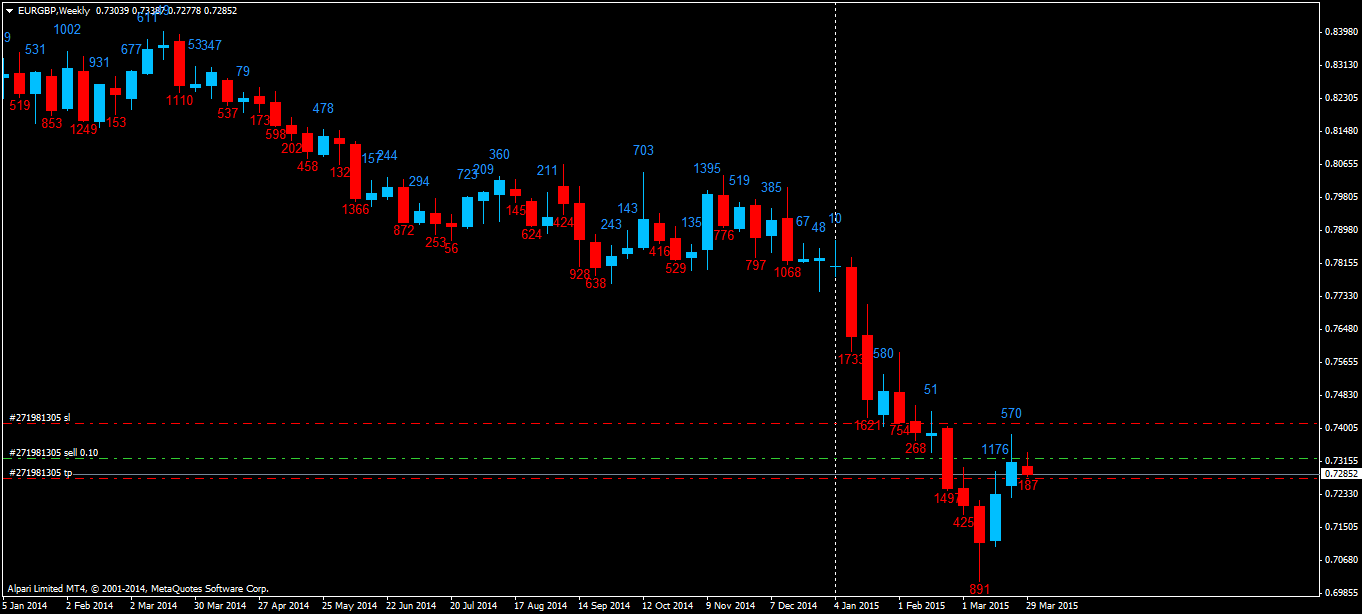Click the red candle value 1068

click(x=788, y=273)
